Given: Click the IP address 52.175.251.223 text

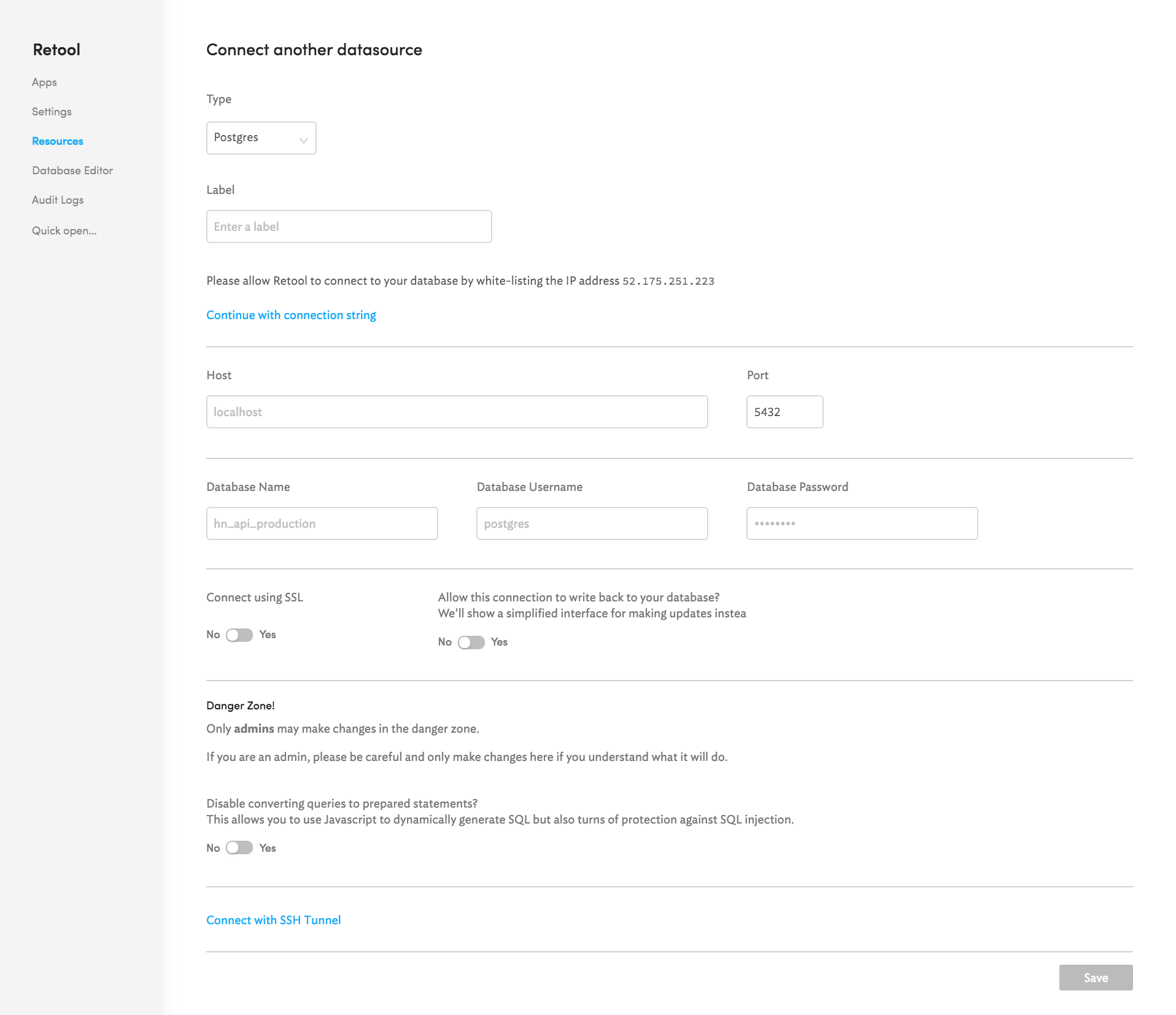Looking at the screenshot, I should [x=668, y=281].
